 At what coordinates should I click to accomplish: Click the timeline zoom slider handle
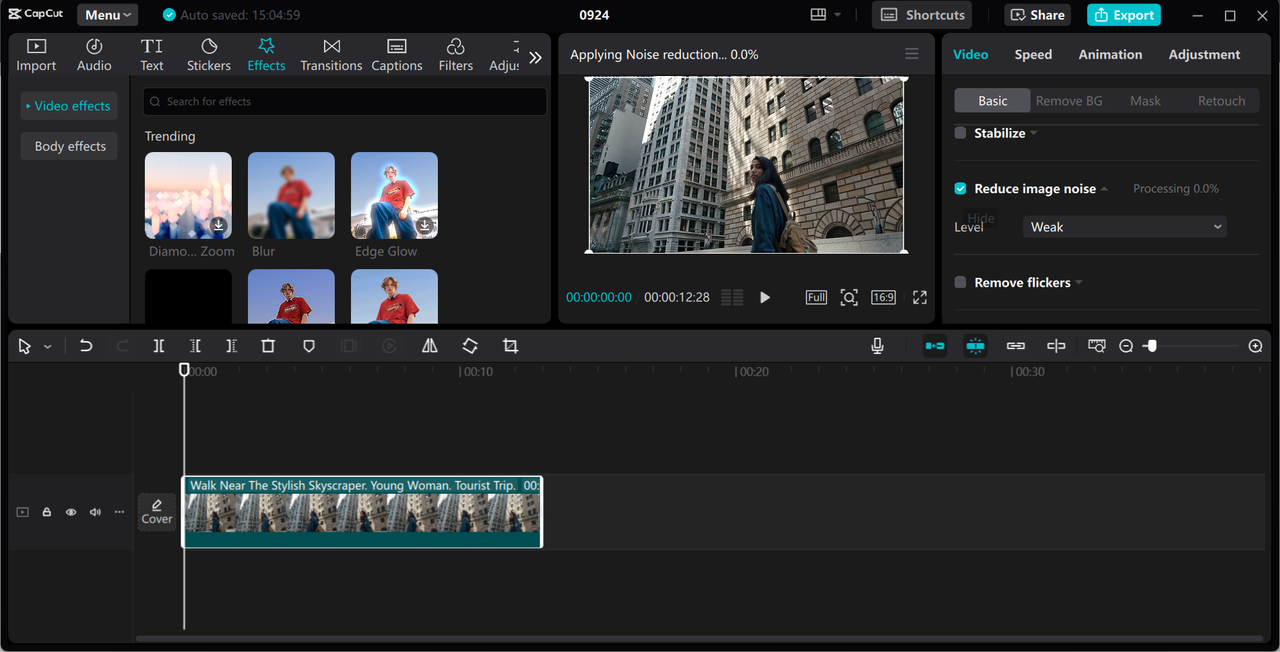coord(1152,346)
